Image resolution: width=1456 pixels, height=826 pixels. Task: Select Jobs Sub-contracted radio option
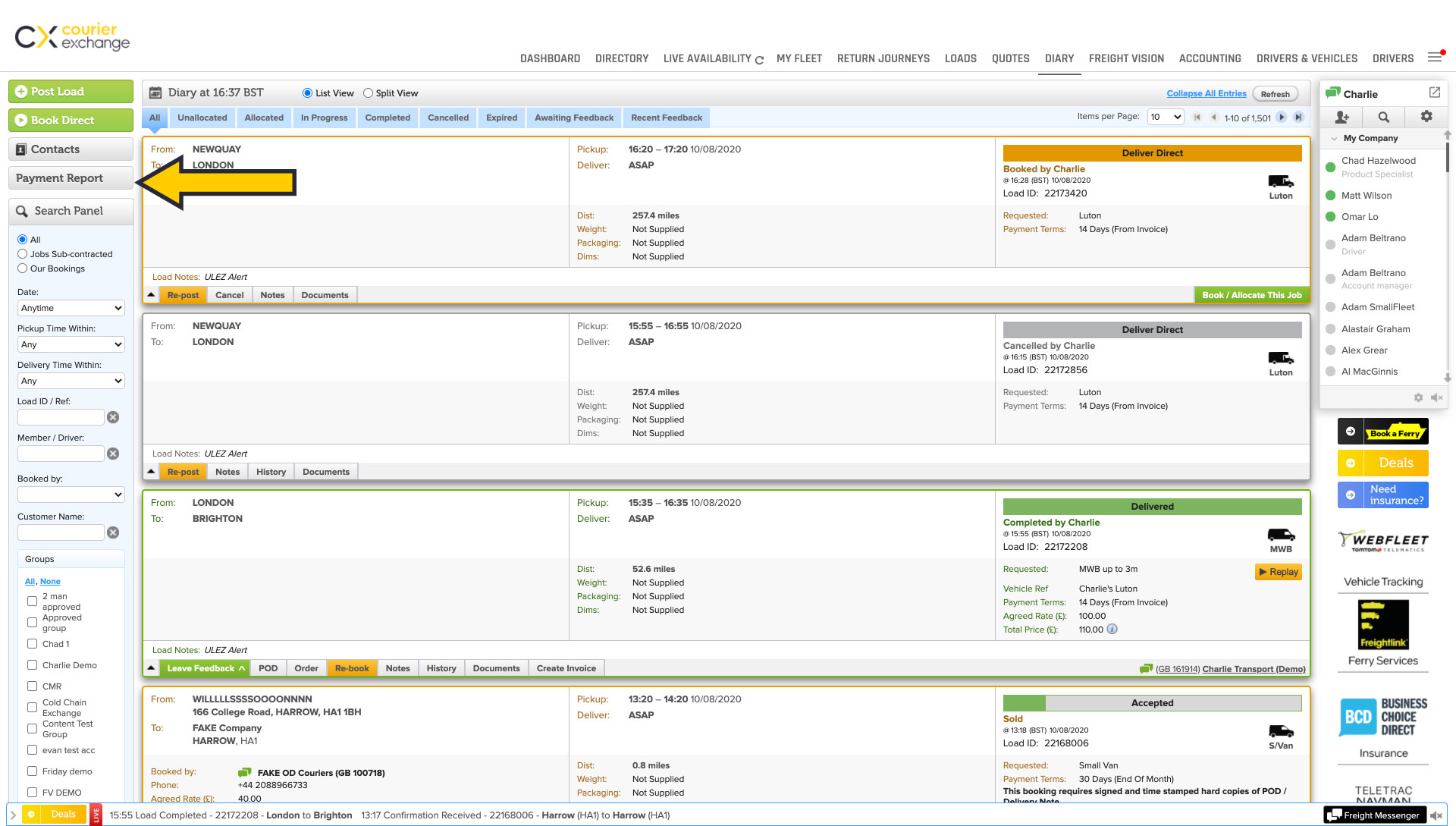pyautogui.click(x=22, y=254)
